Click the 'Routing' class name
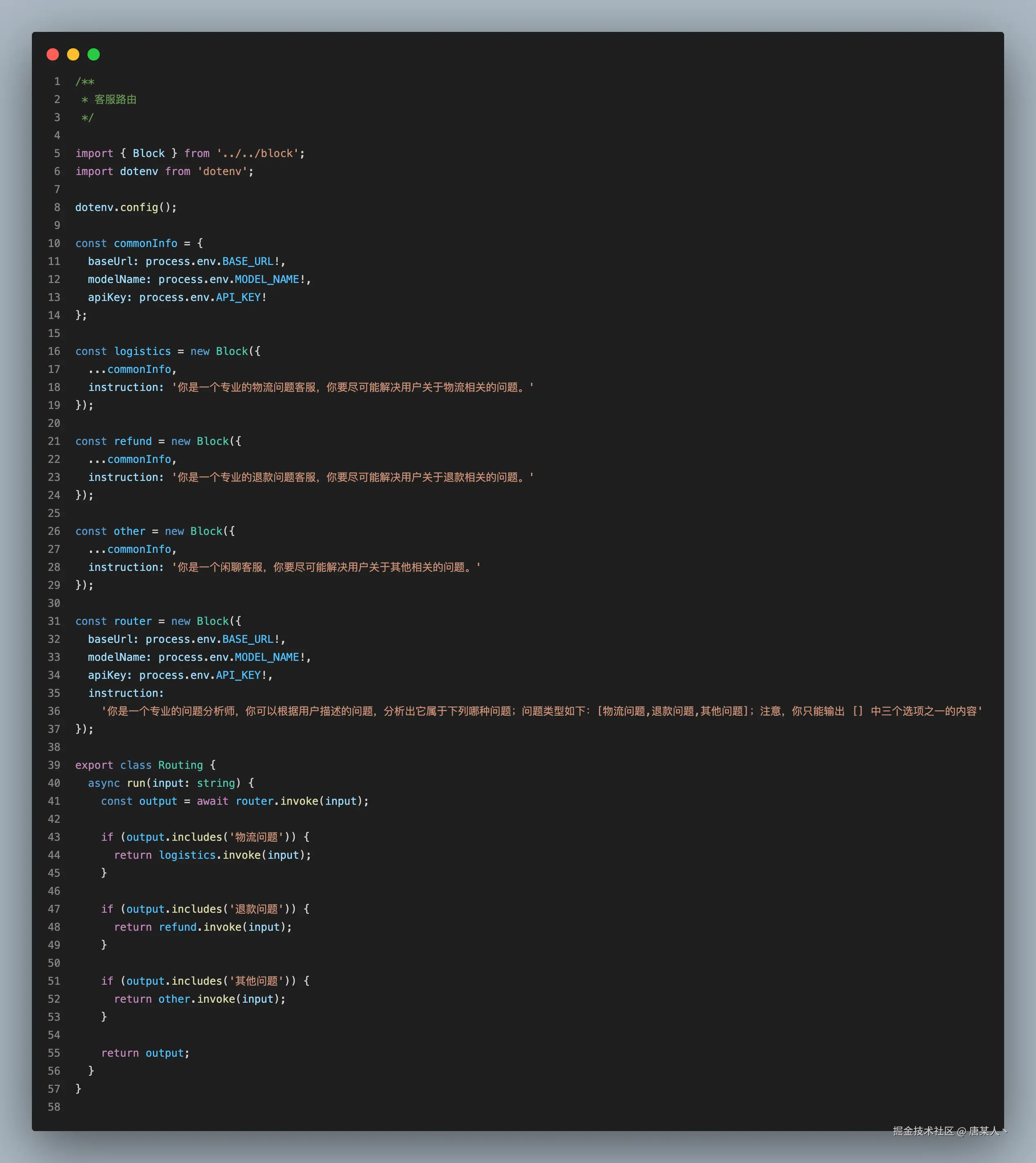1036x1163 pixels. coord(180,765)
